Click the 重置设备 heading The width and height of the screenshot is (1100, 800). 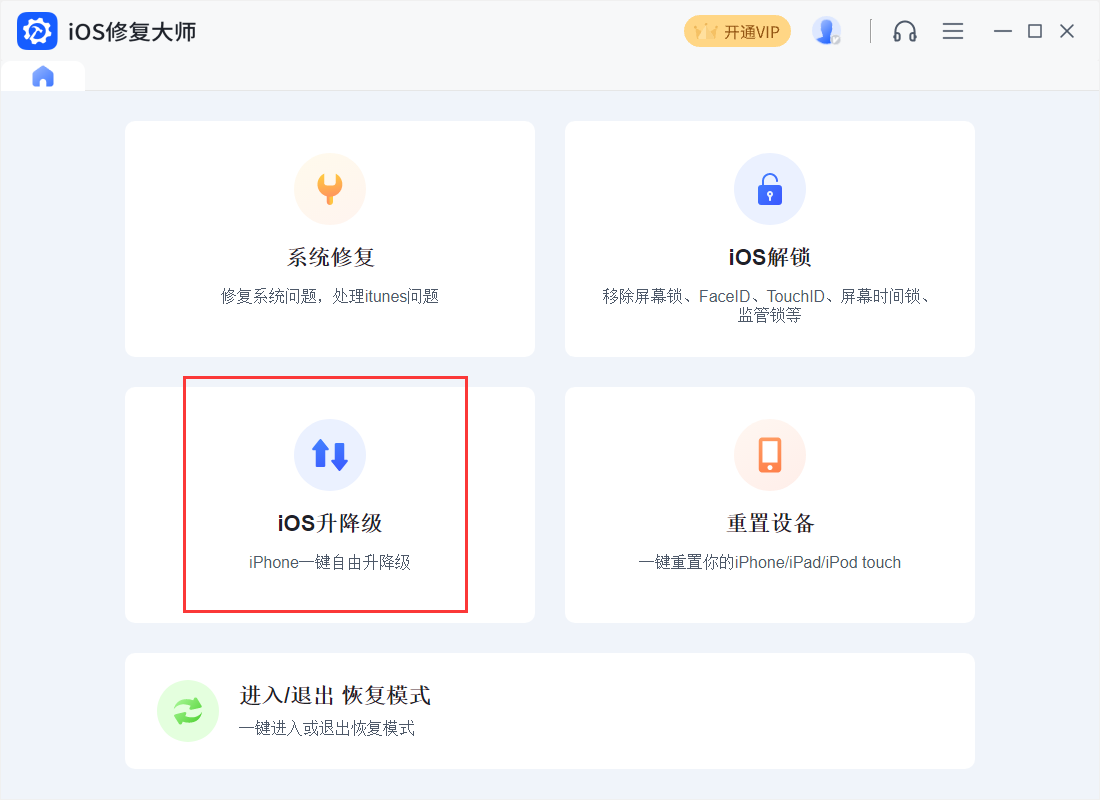pyautogui.click(x=770, y=523)
